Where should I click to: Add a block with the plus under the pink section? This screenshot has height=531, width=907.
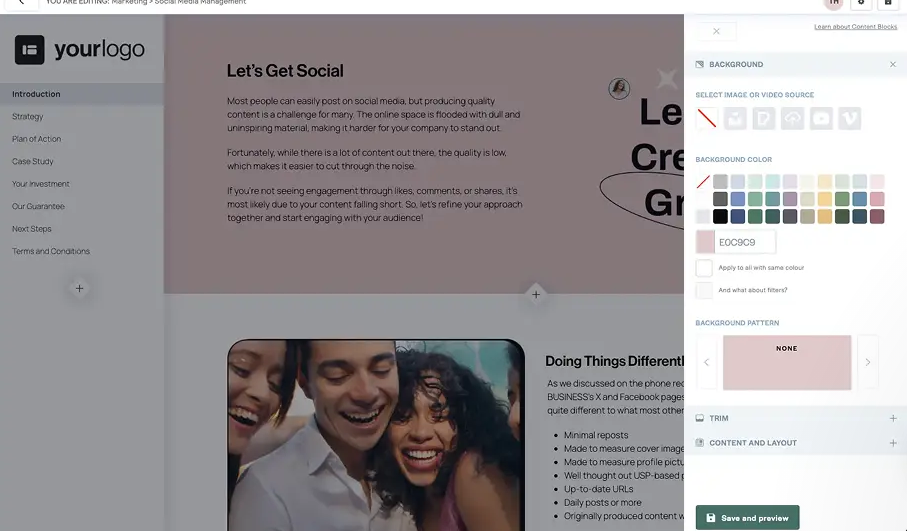[536, 294]
